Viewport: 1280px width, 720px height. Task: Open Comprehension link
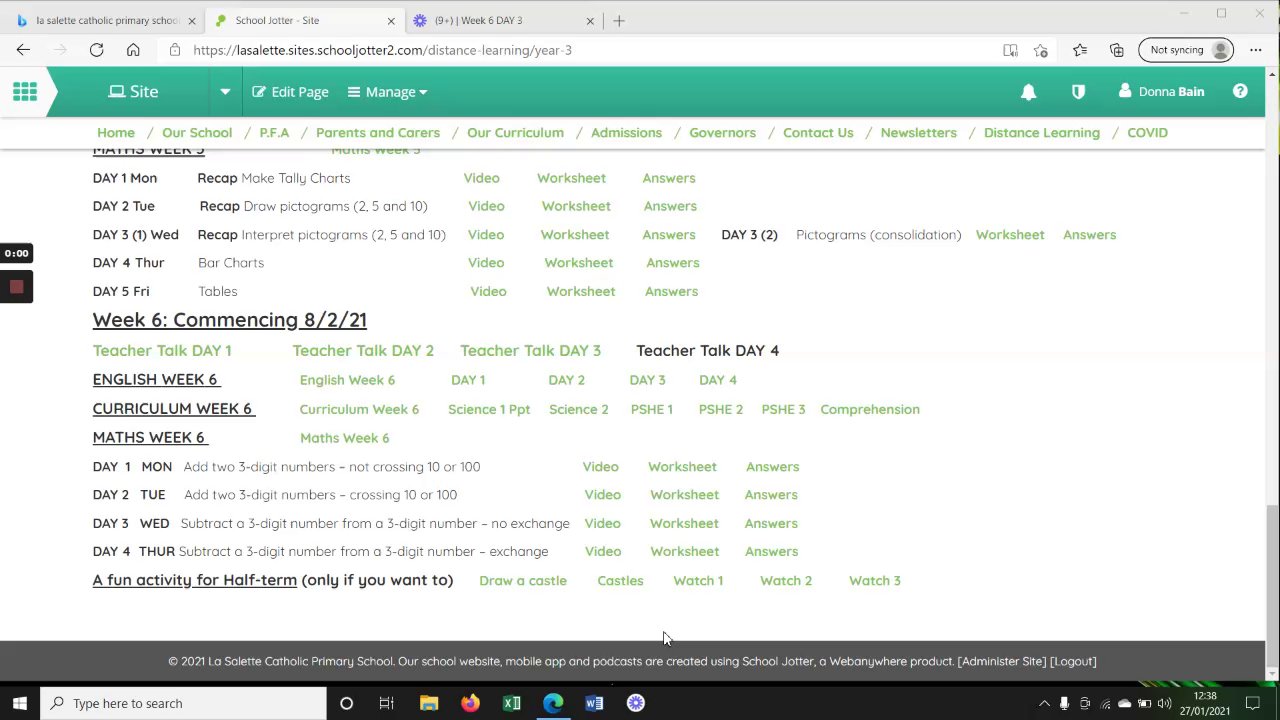[870, 409]
